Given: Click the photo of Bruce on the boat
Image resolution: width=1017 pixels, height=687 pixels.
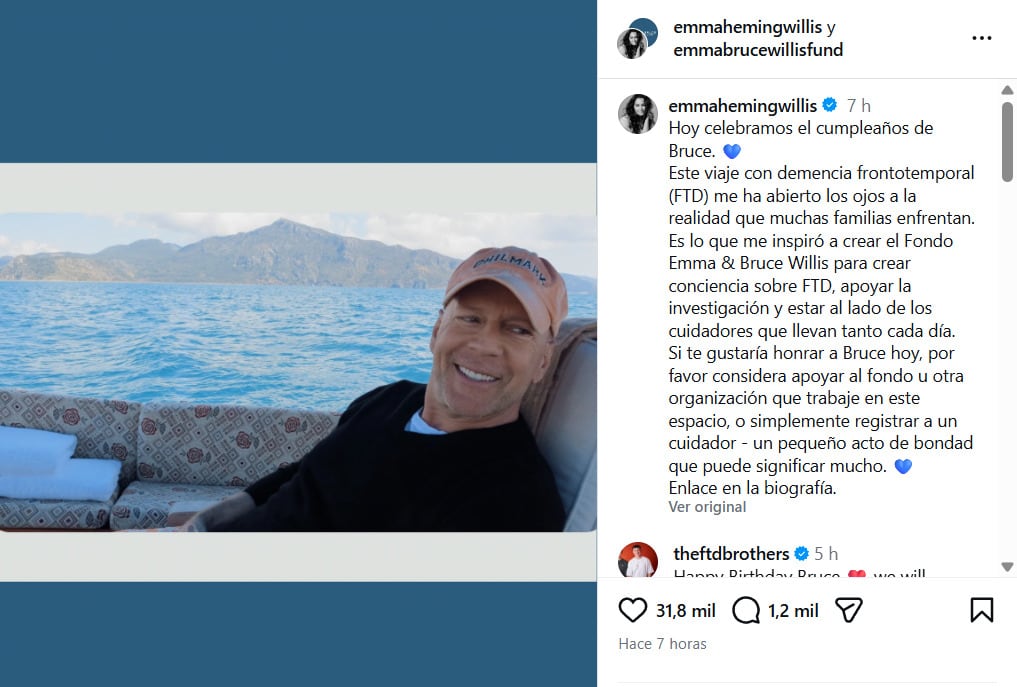Looking at the screenshot, I should 300,370.
